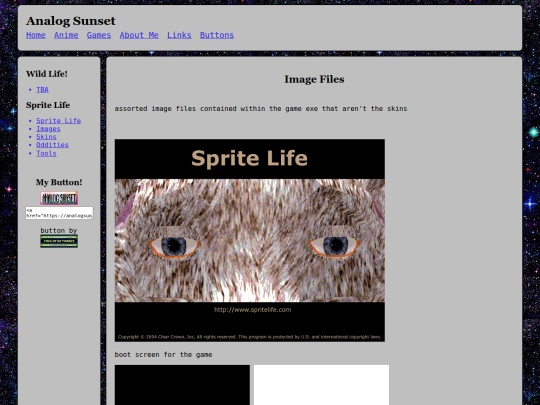540x405 pixels.
Task: Open the Games section link
Action: pyautogui.click(x=99, y=35)
